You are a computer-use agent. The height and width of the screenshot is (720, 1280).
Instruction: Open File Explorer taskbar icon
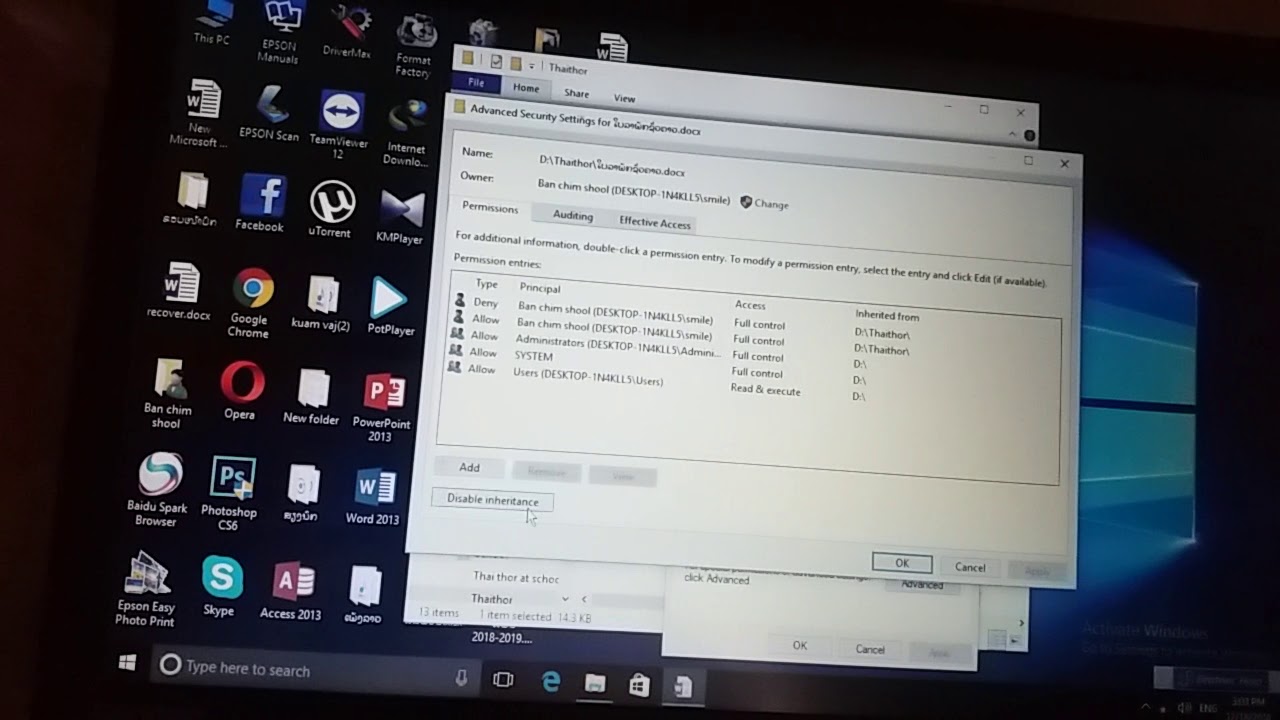(595, 684)
